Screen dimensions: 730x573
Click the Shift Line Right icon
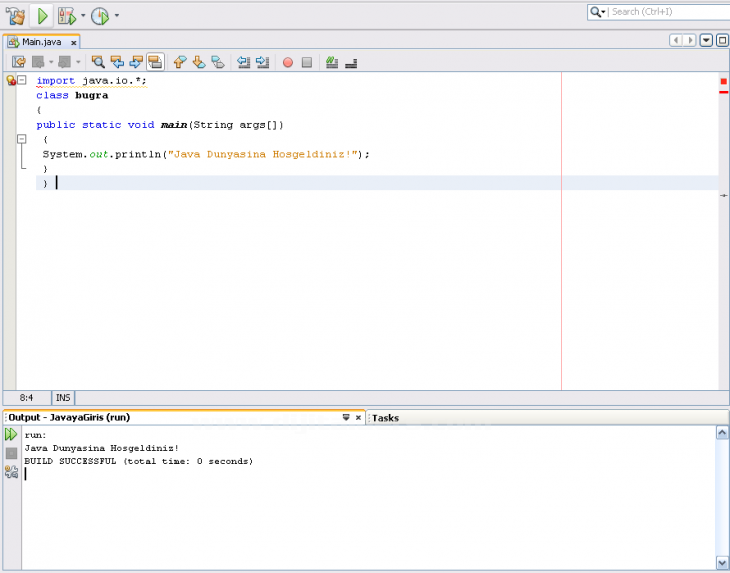[x=263, y=62]
